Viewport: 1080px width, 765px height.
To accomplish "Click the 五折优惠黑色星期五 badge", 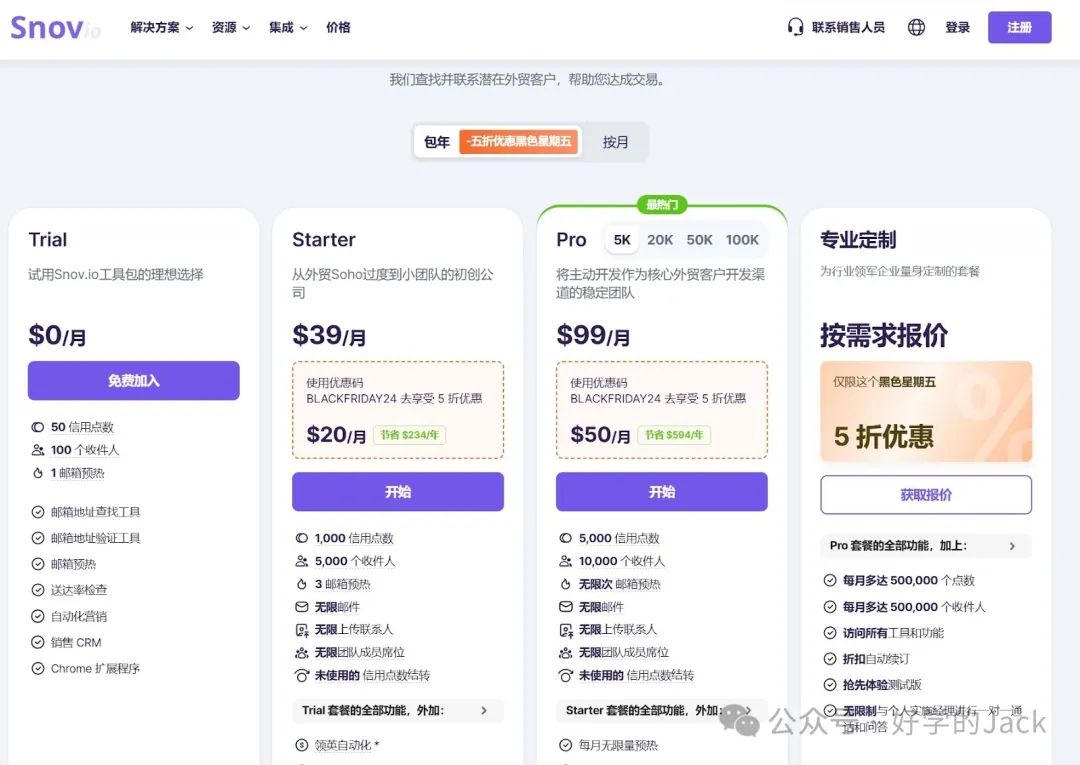I will [519, 141].
